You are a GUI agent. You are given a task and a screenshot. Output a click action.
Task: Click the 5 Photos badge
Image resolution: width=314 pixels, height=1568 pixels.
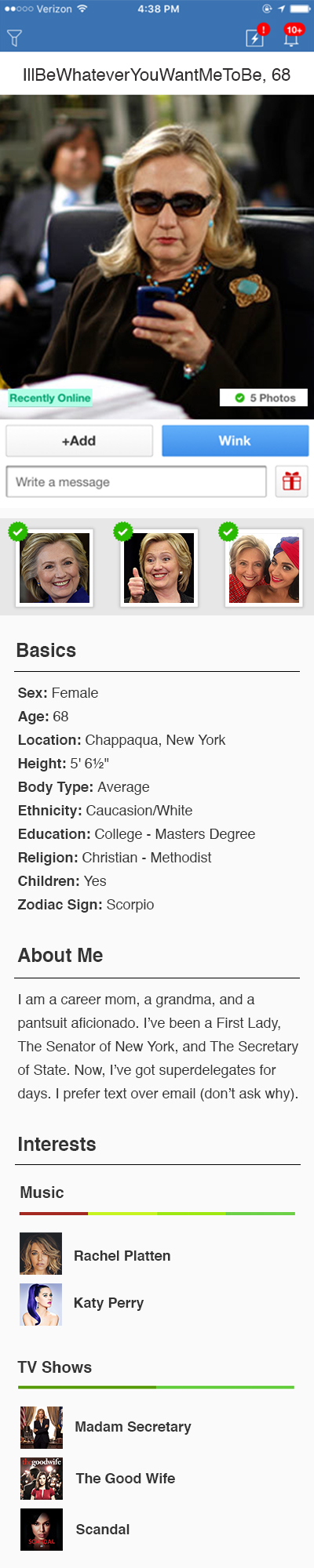pyautogui.click(x=265, y=397)
